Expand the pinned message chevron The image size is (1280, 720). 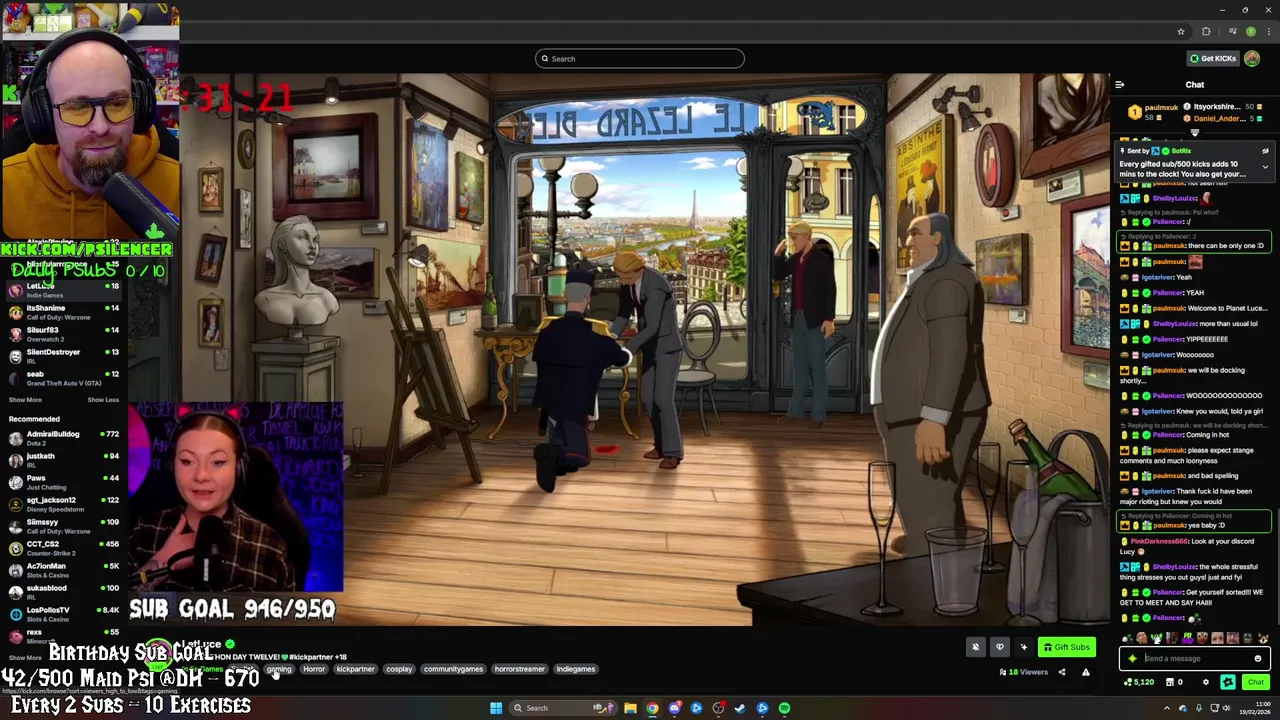coord(1265,167)
